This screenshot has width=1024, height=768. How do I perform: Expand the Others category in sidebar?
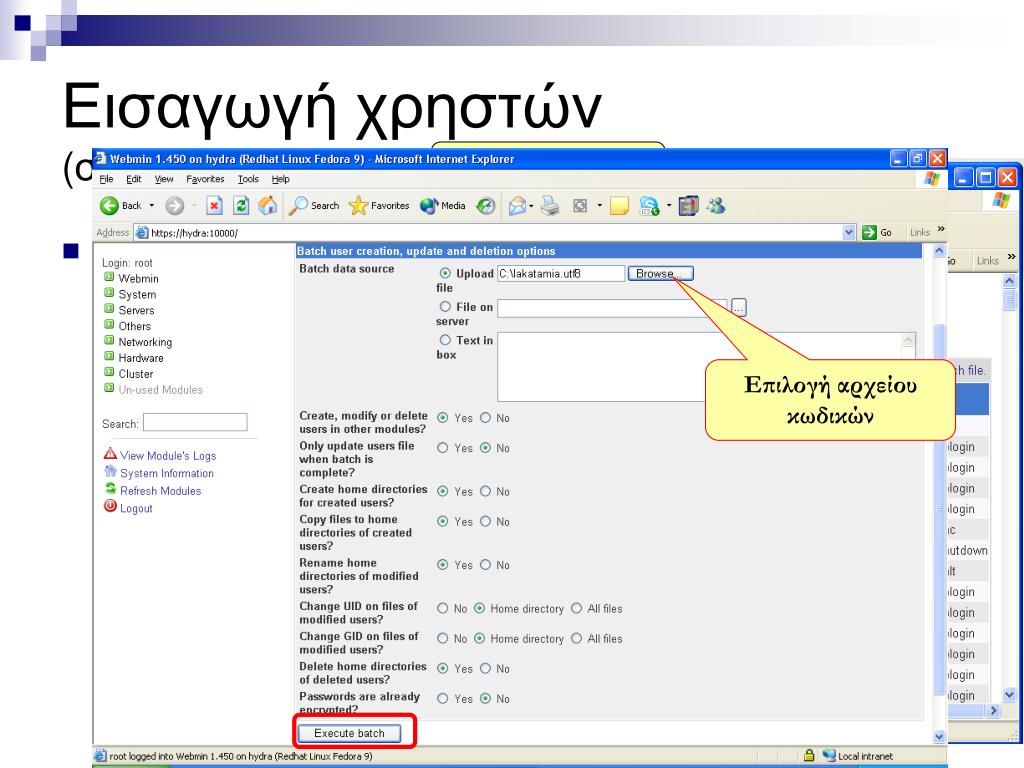(109, 325)
